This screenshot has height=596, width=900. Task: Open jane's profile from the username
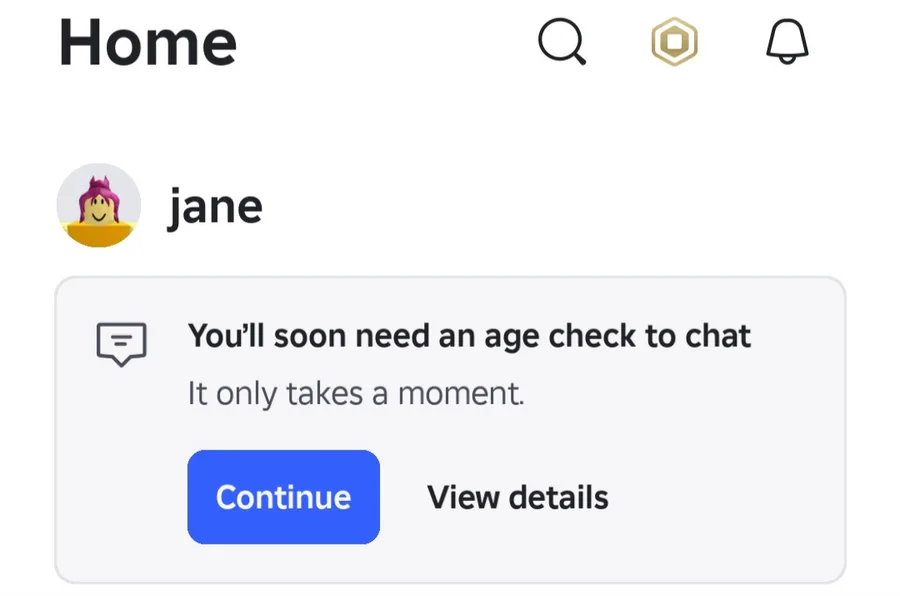(x=215, y=207)
